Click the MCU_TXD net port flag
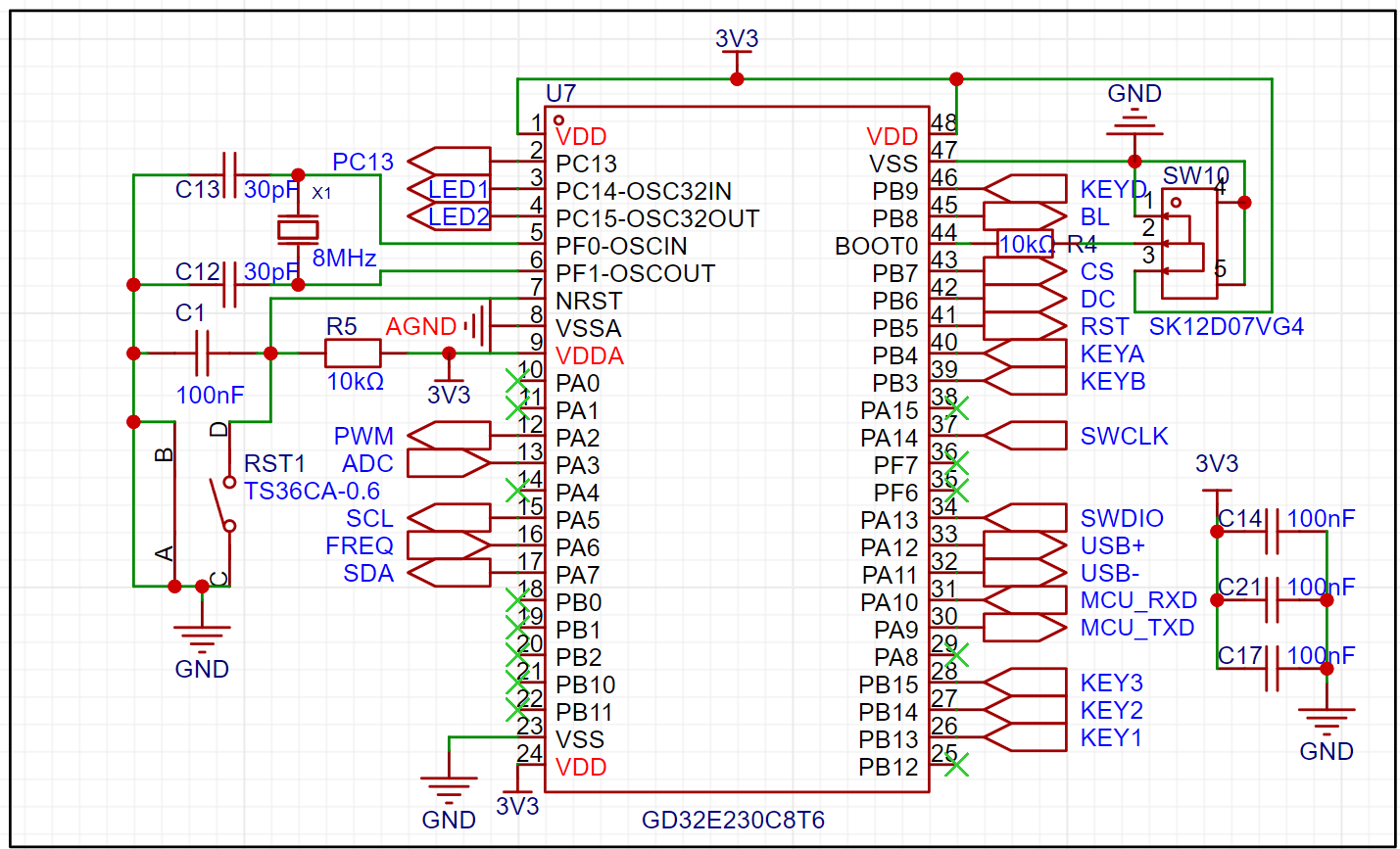The height and width of the screenshot is (849, 1400). 1025,627
